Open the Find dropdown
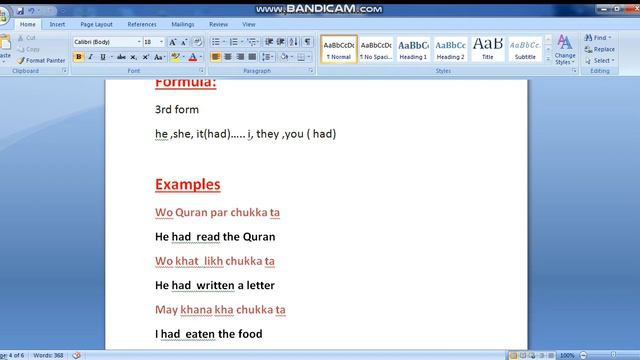 coord(598,38)
